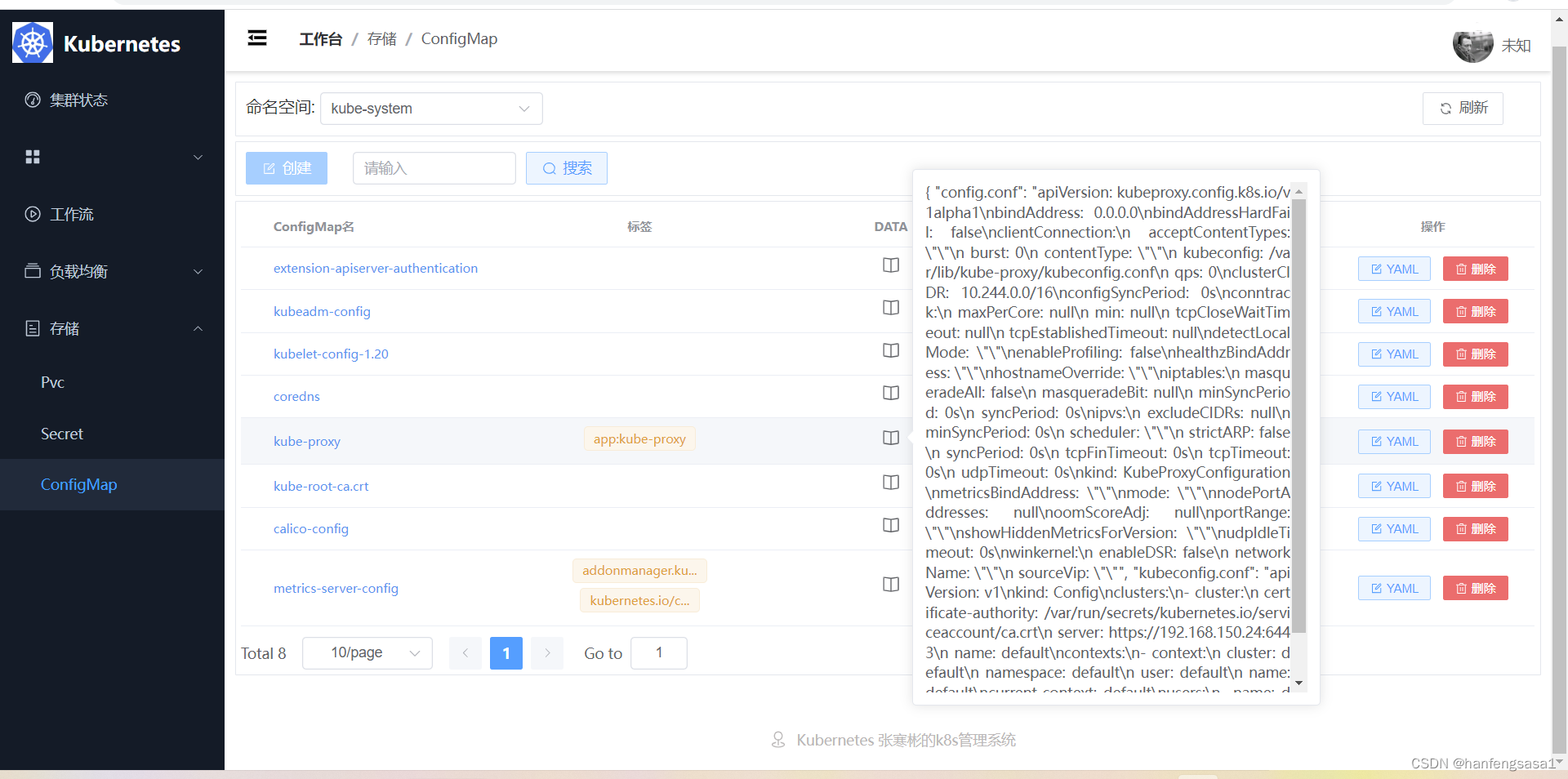The height and width of the screenshot is (779, 1568).
Task: Open calico-config link
Action: click(x=311, y=528)
